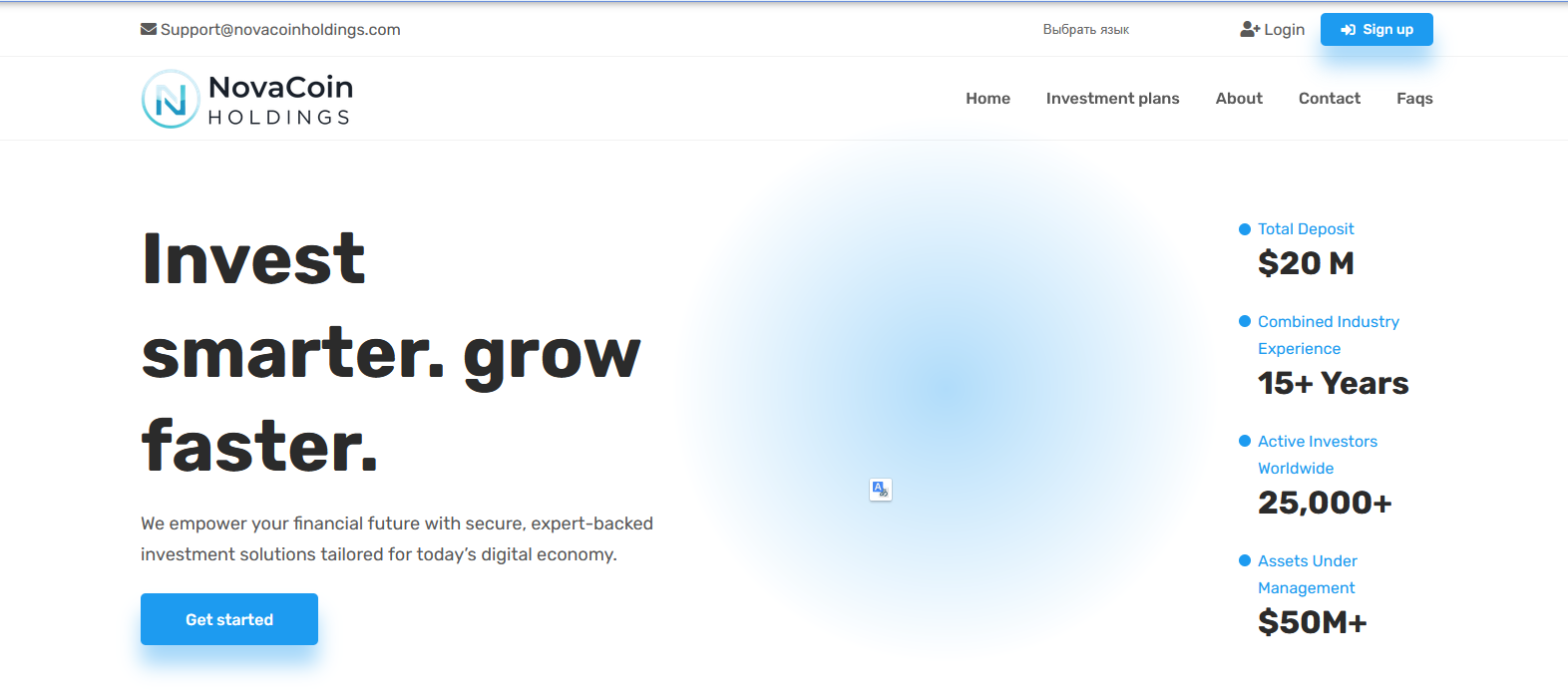Open the Support@novacoinholdings.com email link
Screen dimensions: 1568x693
(x=280, y=30)
